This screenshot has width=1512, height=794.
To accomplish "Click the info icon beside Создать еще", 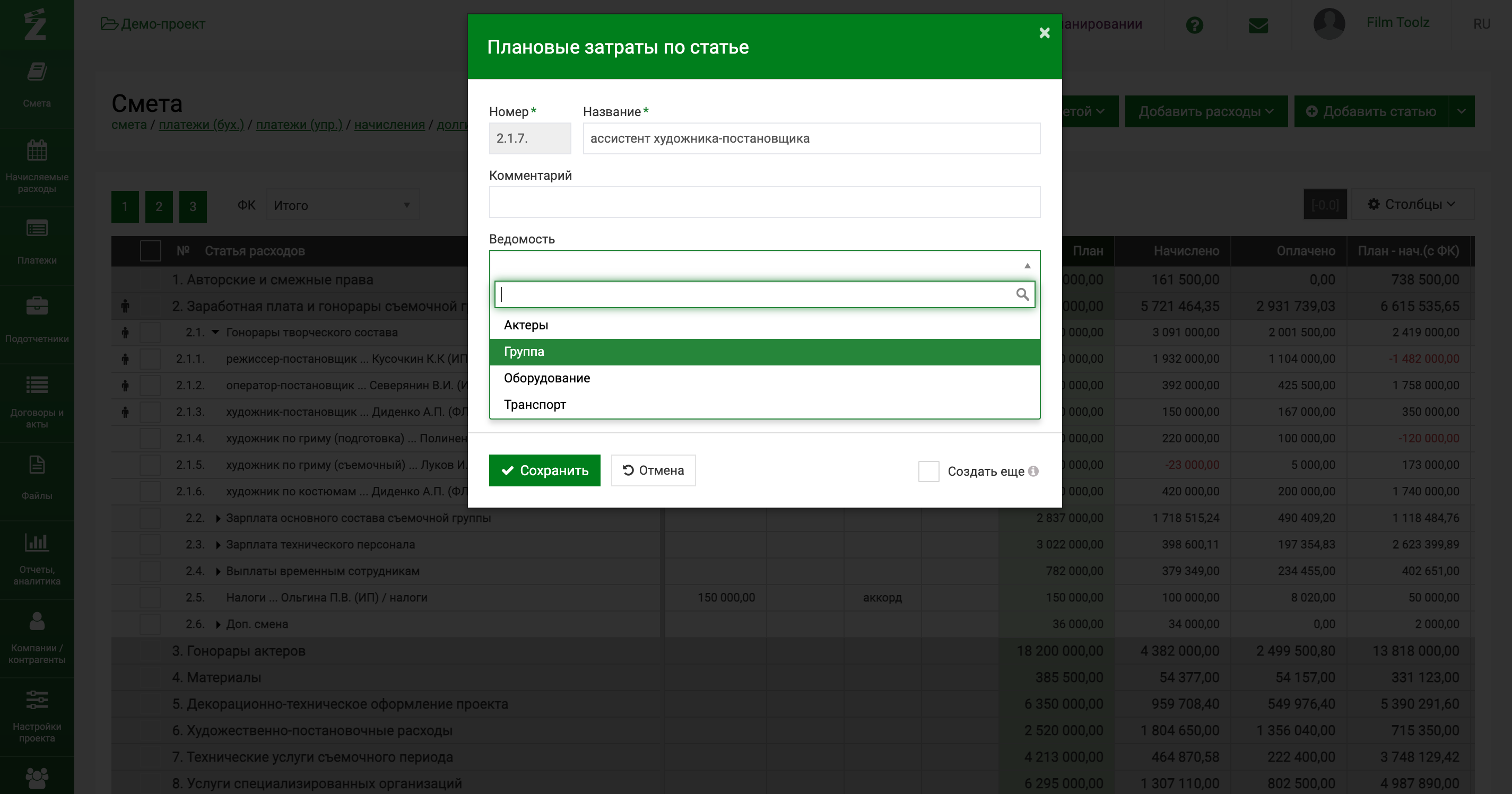I will click(1033, 470).
